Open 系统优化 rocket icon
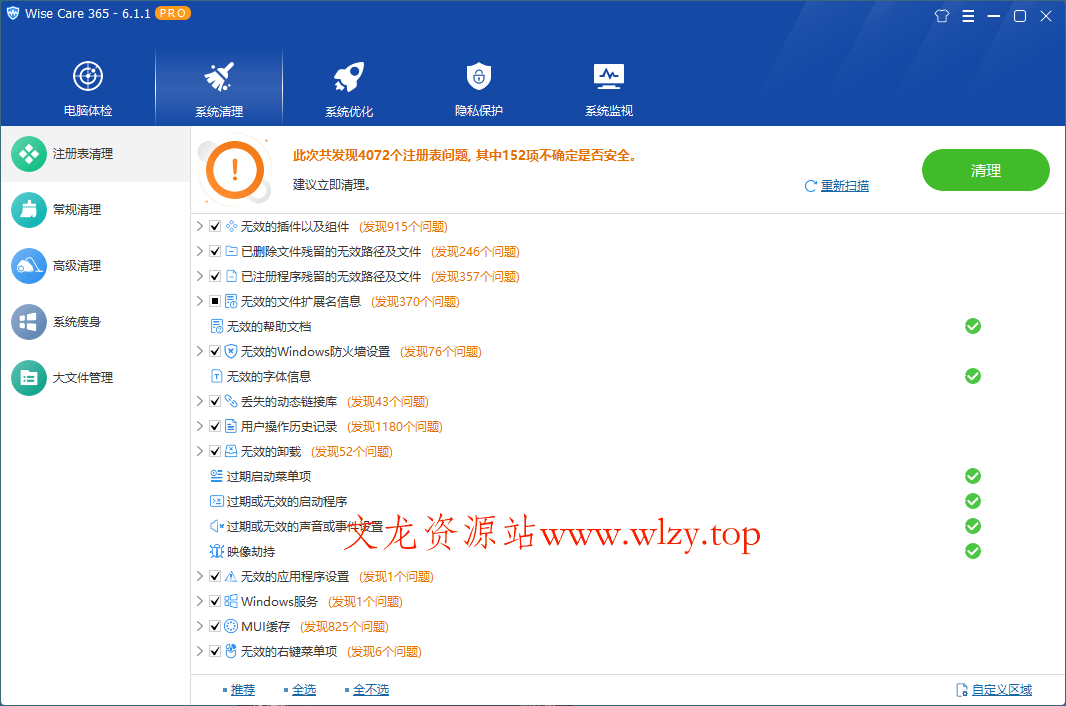Image resolution: width=1066 pixels, height=706 pixels. point(348,74)
